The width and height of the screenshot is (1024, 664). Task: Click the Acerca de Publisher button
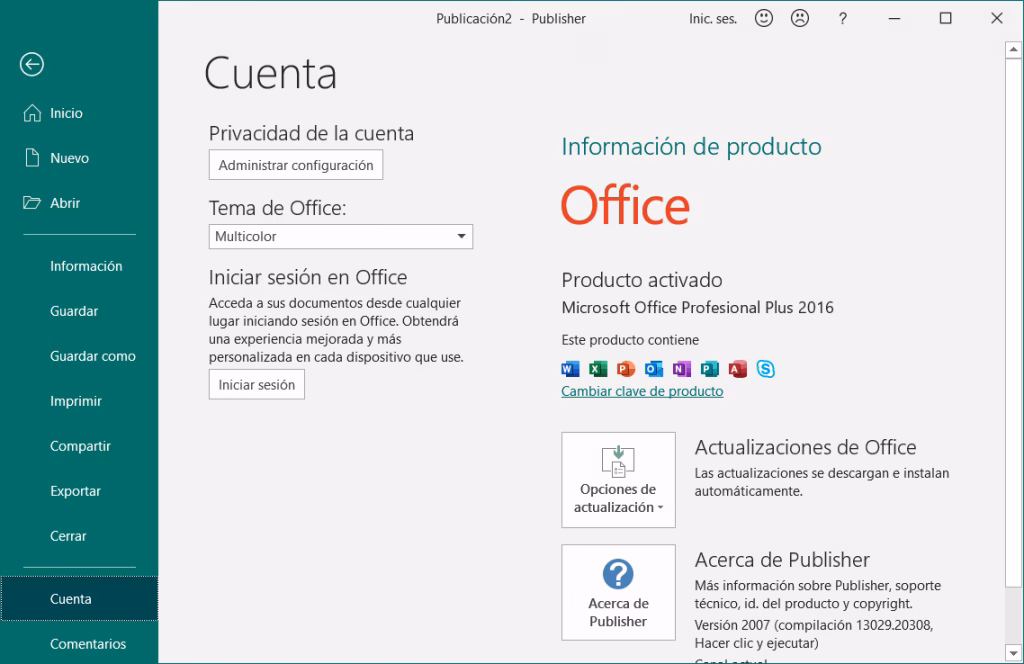[618, 592]
